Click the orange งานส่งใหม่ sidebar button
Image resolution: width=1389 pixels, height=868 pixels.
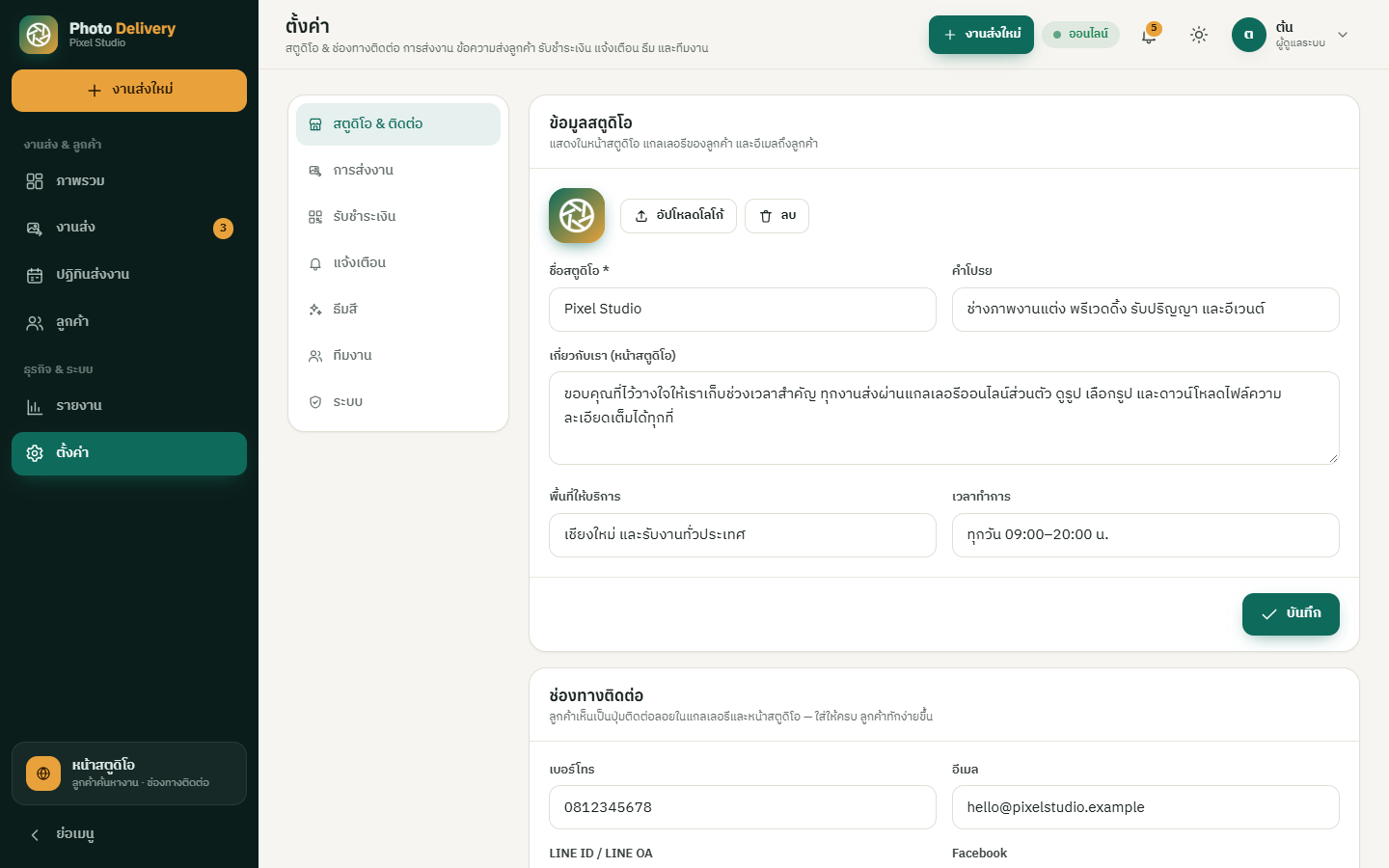coord(129,91)
